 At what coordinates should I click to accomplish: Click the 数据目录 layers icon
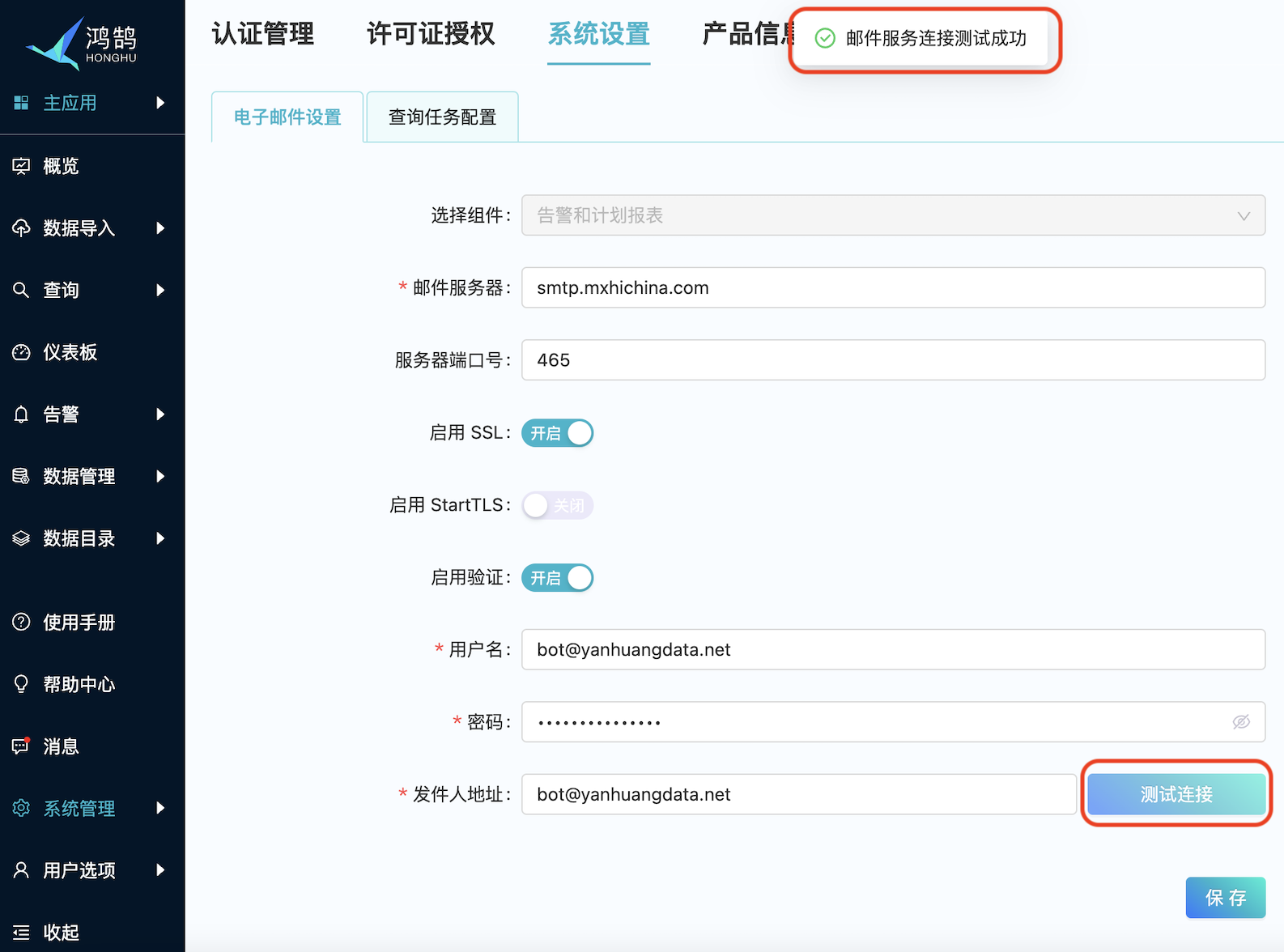21,538
